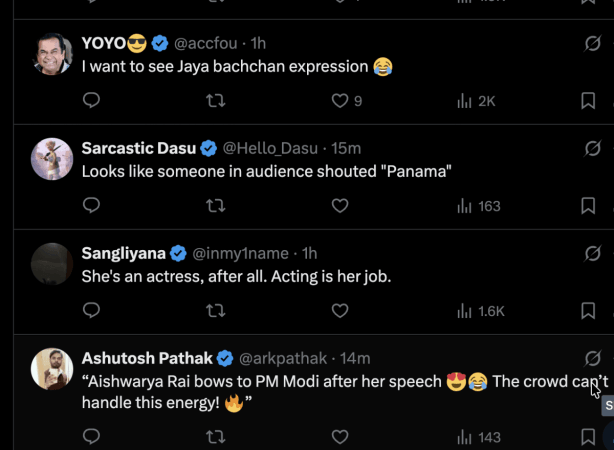
Task: Like YOYO's tweet with 9 likes
Action: pos(340,100)
